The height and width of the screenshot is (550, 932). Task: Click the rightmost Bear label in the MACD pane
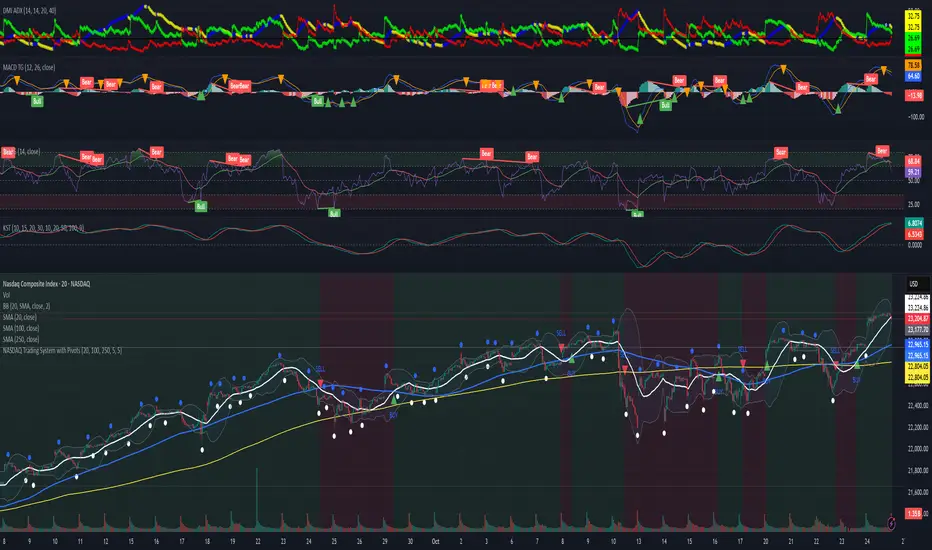871,78
